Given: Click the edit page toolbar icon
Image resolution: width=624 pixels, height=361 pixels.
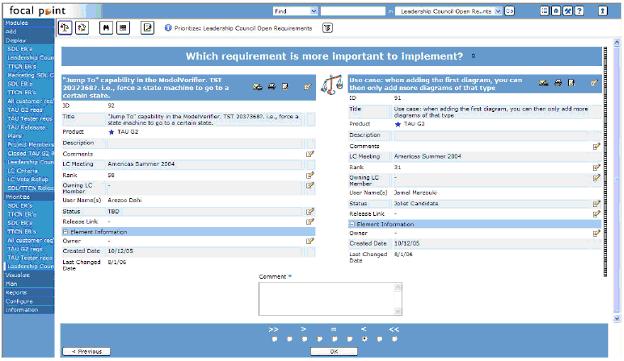Looking at the screenshot, I should [x=147, y=28].
